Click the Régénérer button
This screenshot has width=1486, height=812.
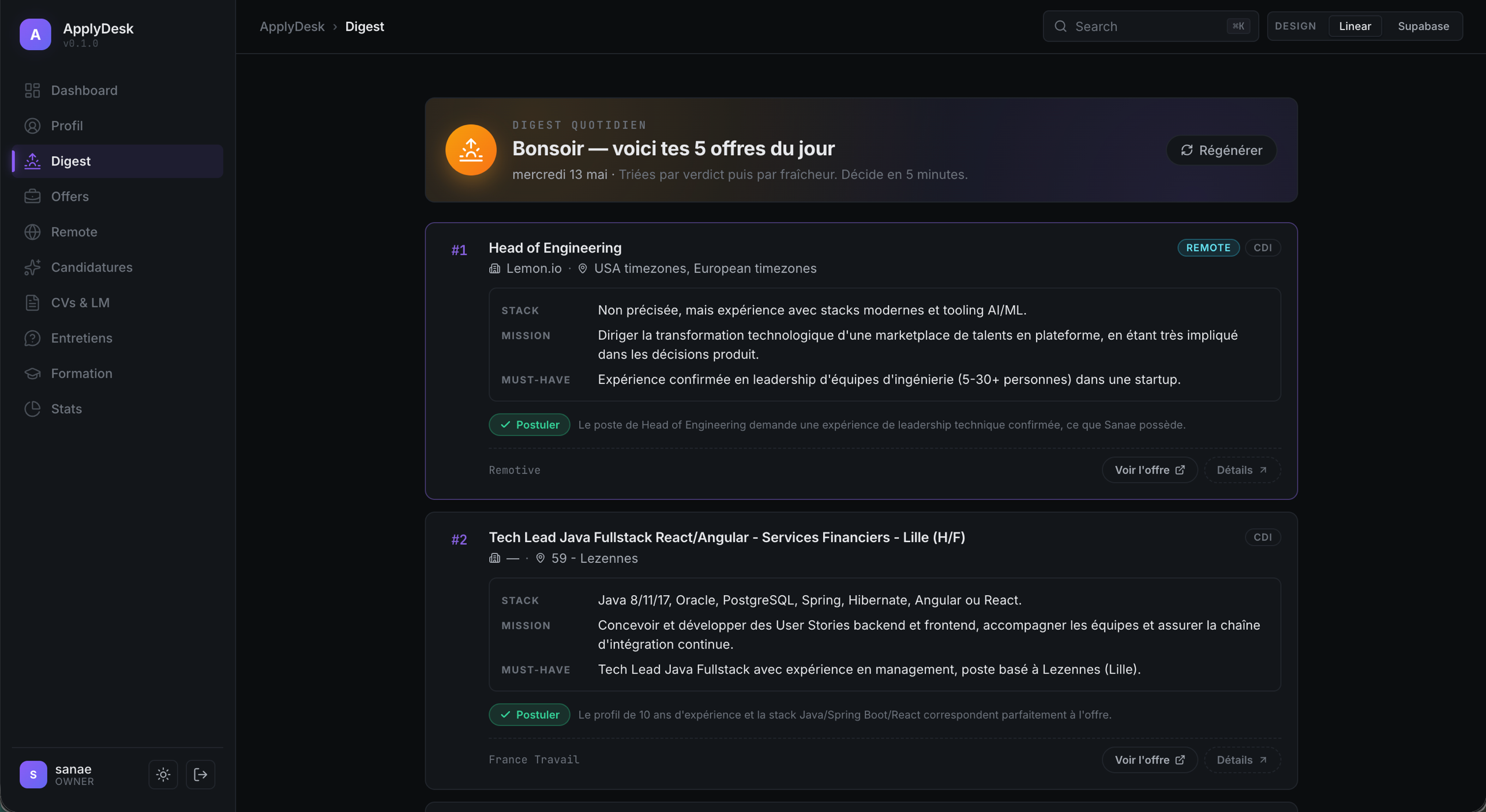1221,150
